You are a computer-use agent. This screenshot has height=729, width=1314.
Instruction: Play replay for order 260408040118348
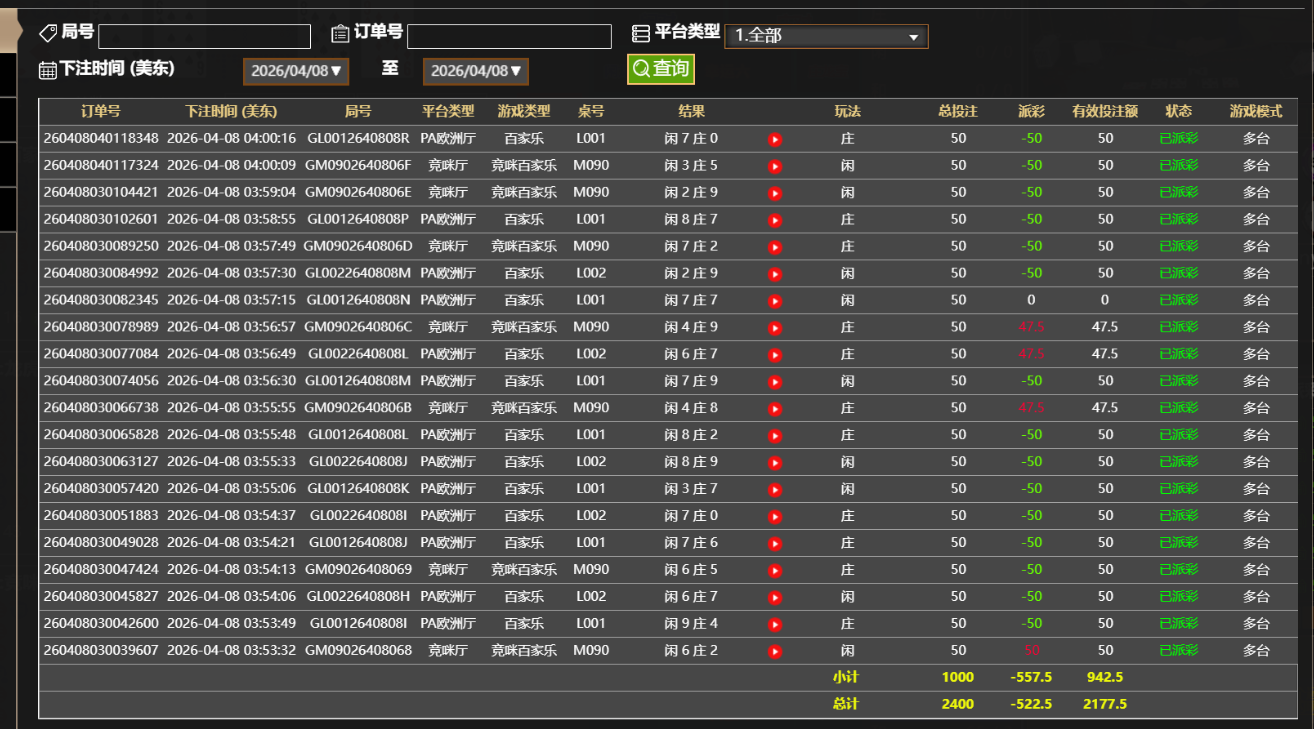(775, 139)
